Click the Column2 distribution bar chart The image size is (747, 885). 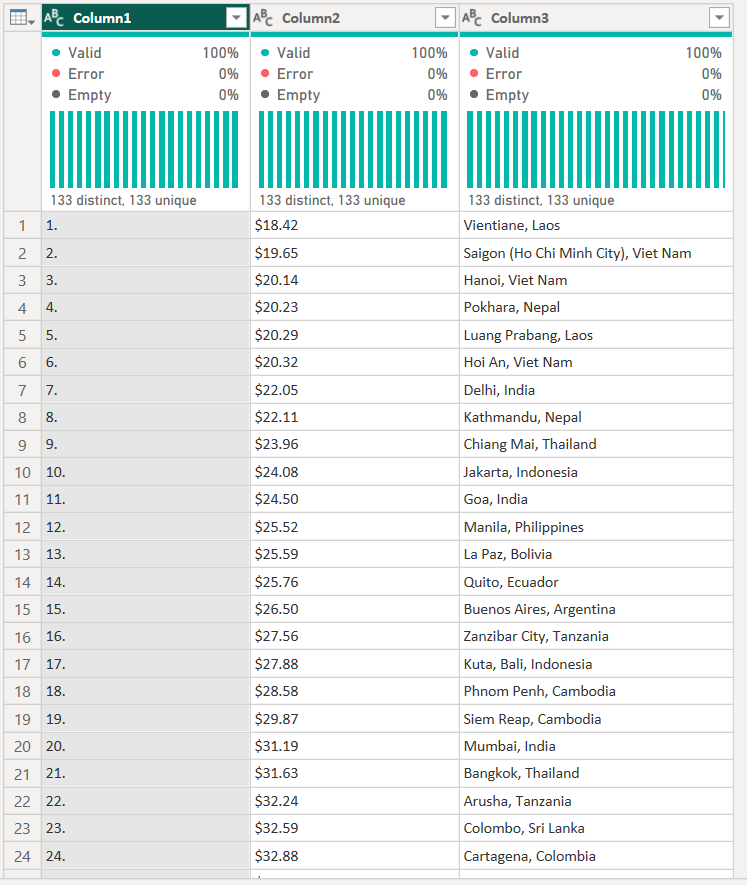click(354, 149)
